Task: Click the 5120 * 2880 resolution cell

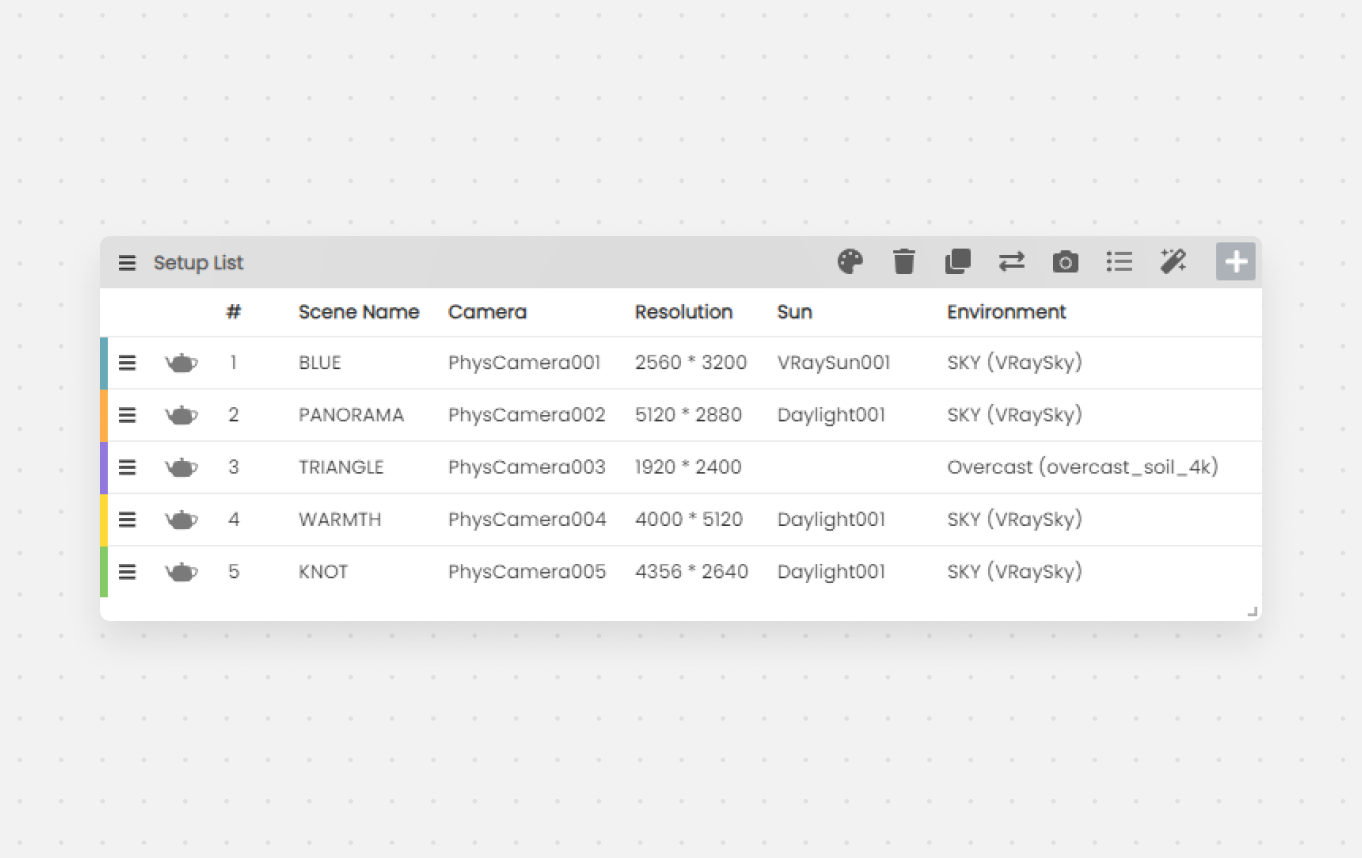Action: [x=688, y=415]
